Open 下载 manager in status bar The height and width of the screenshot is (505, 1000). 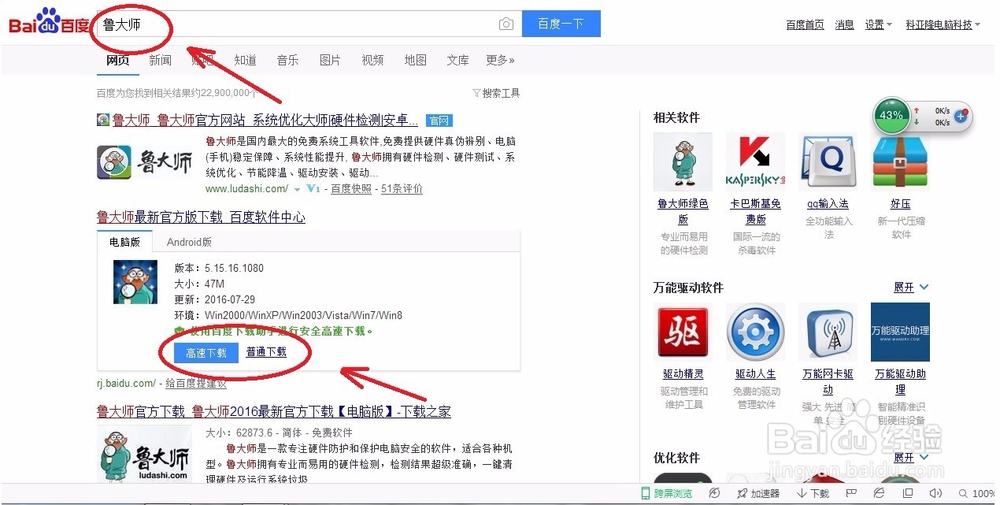point(813,494)
